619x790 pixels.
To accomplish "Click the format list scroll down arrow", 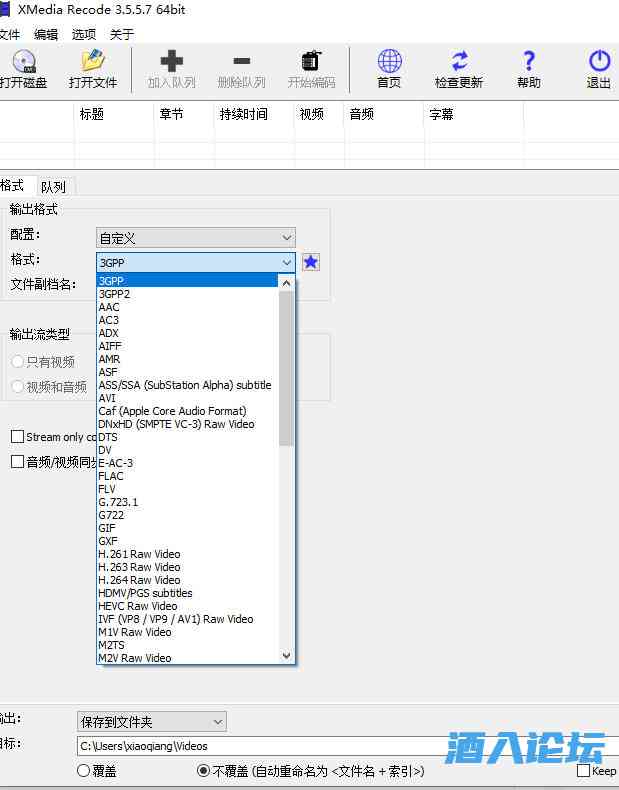I will coord(287,656).
